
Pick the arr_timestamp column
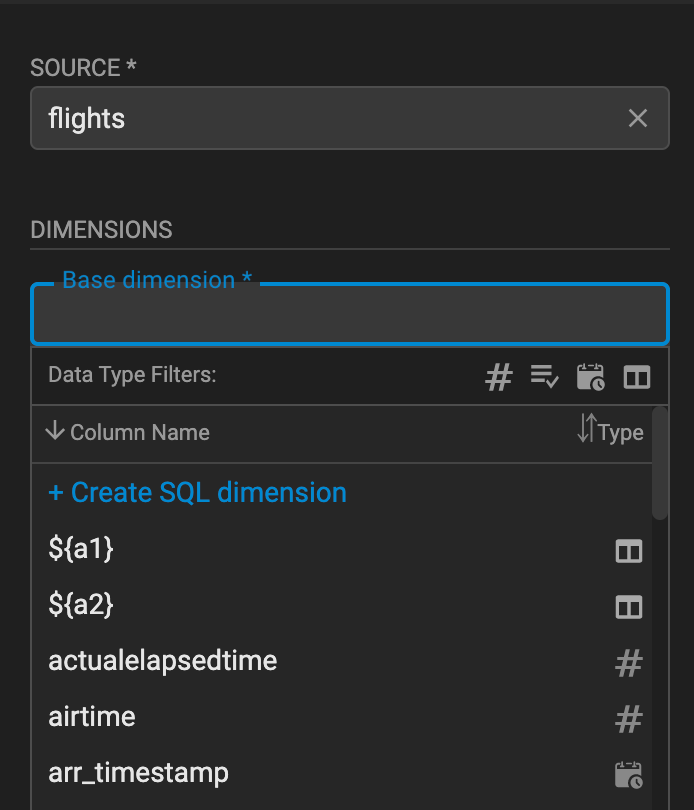click(342, 773)
